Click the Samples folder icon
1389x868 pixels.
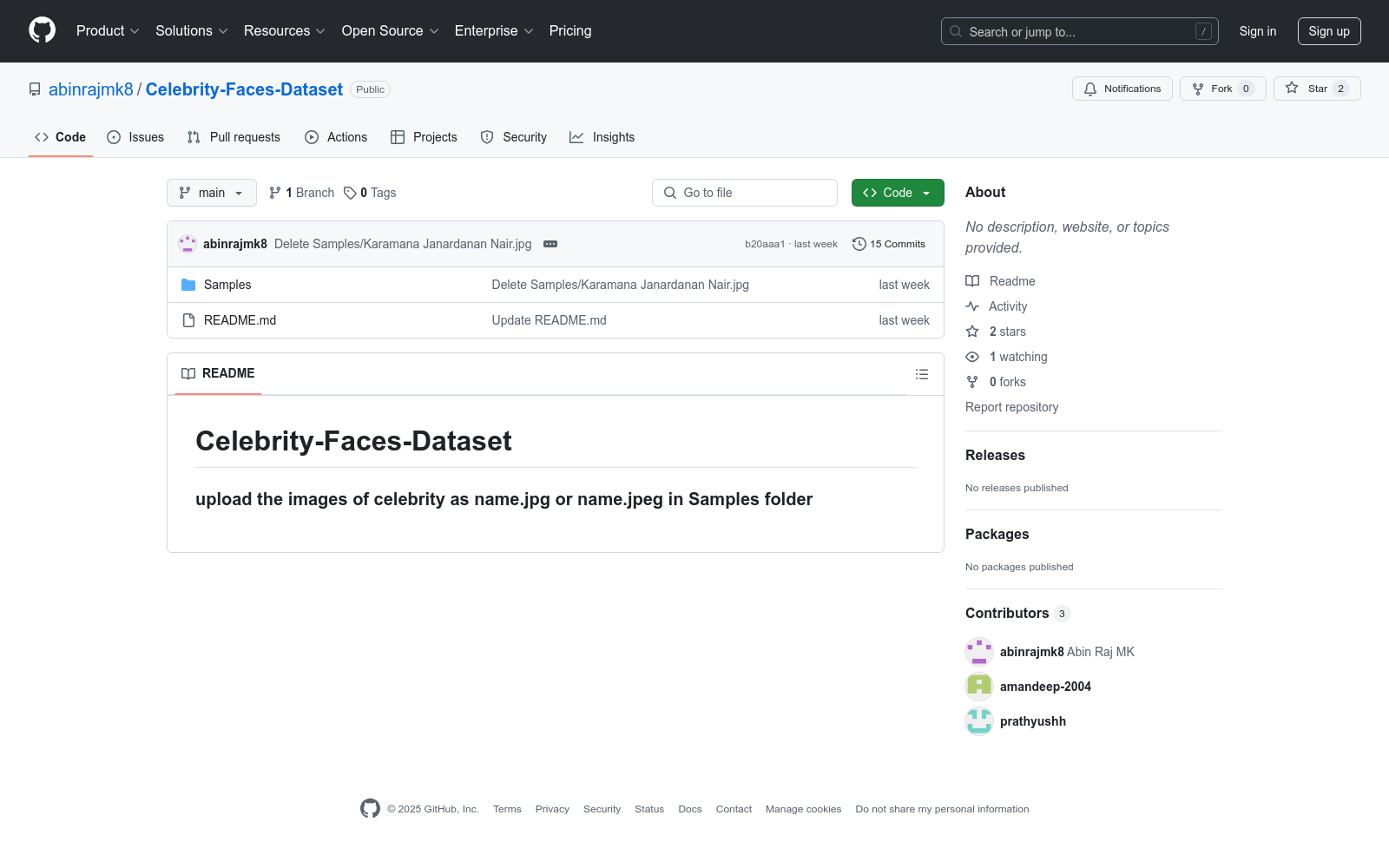point(188,285)
